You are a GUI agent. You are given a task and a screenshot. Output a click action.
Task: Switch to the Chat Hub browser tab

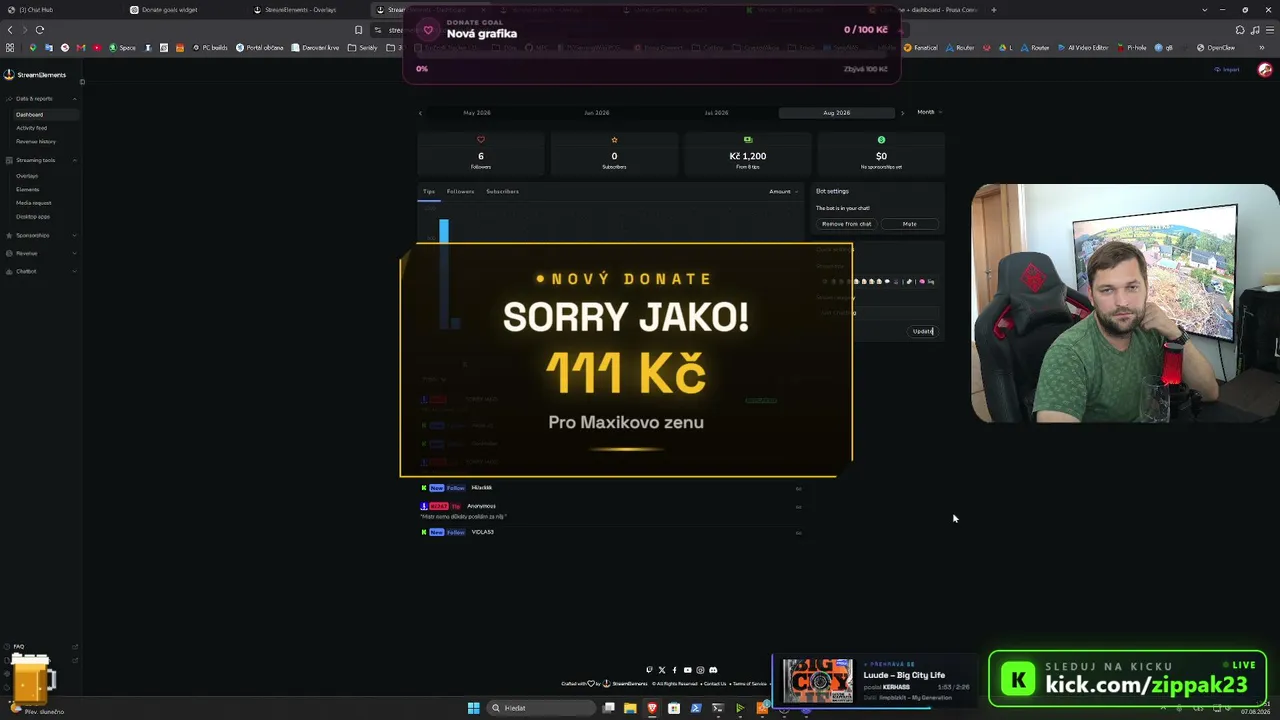click(60, 10)
